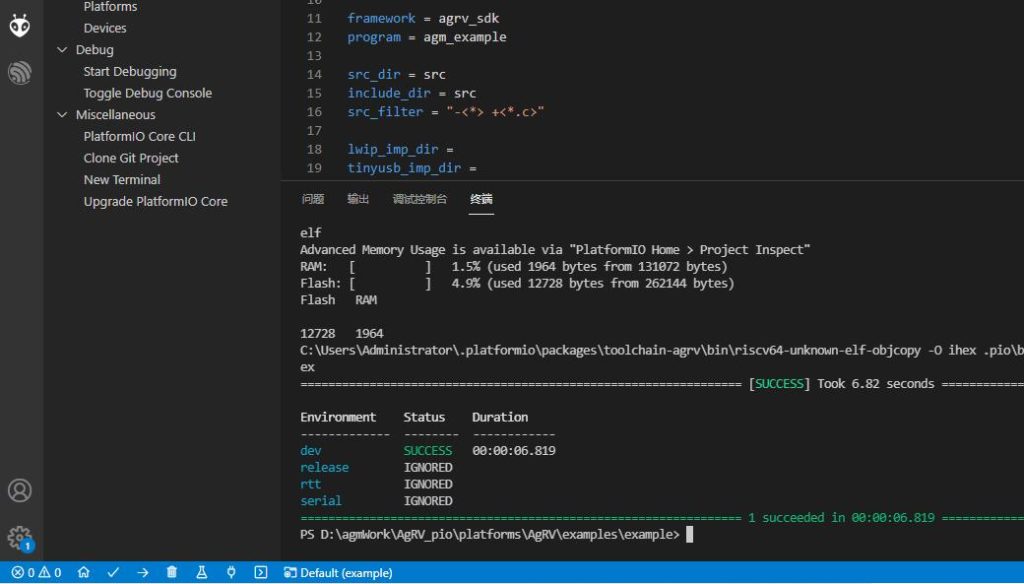Open the second activity bar icon below PlatformIO

pyautogui.click(x=20, y=73)
